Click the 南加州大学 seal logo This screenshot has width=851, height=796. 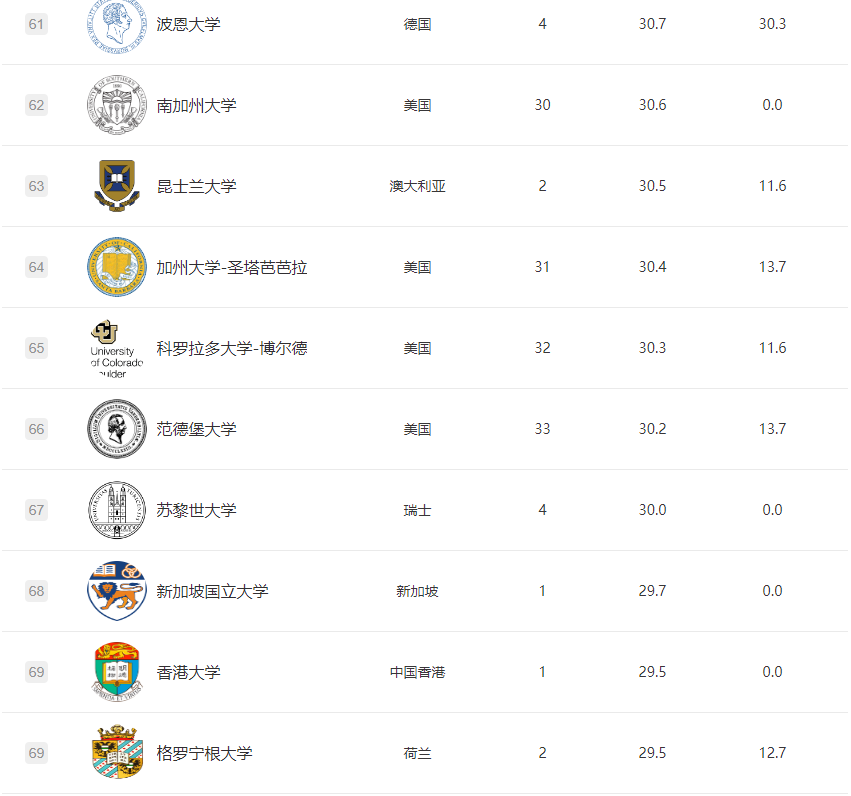116,105
